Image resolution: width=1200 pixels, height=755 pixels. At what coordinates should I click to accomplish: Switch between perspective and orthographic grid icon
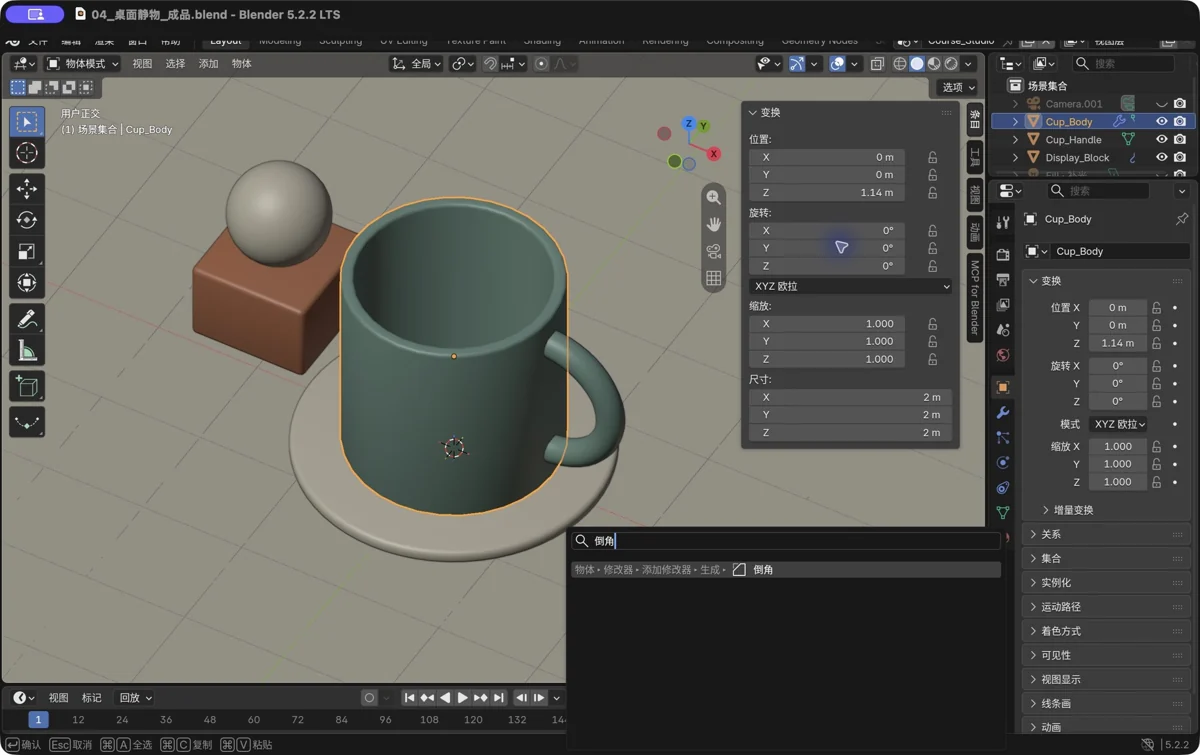713,279
